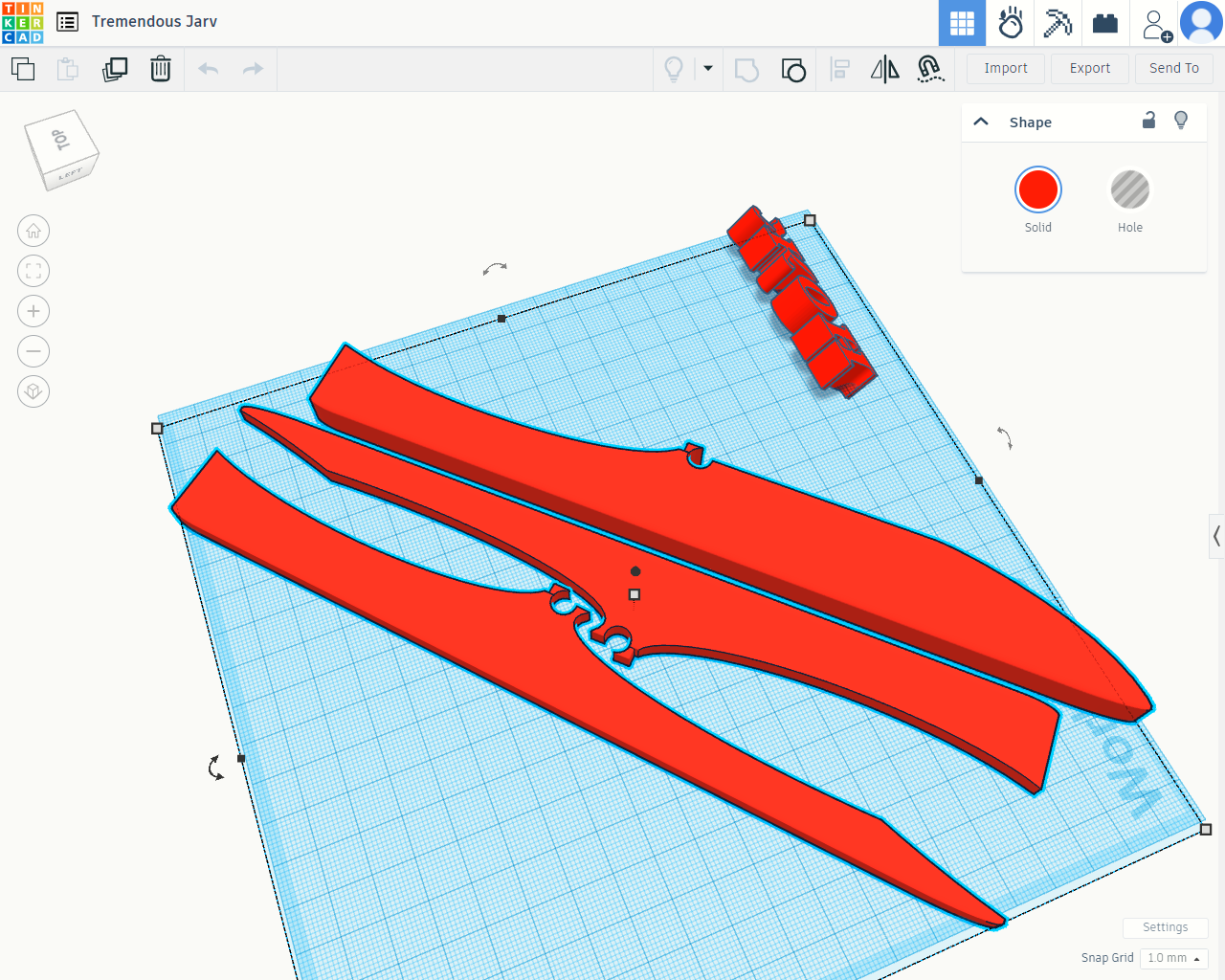Open the Sim Lab icon
1225x980 pixels.
click(x=1011, y=23)
